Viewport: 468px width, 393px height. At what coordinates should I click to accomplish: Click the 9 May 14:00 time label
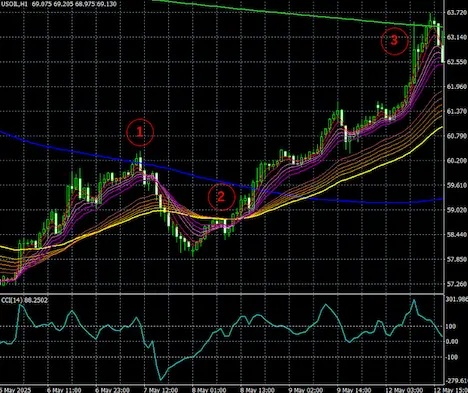tap(354, 390)
